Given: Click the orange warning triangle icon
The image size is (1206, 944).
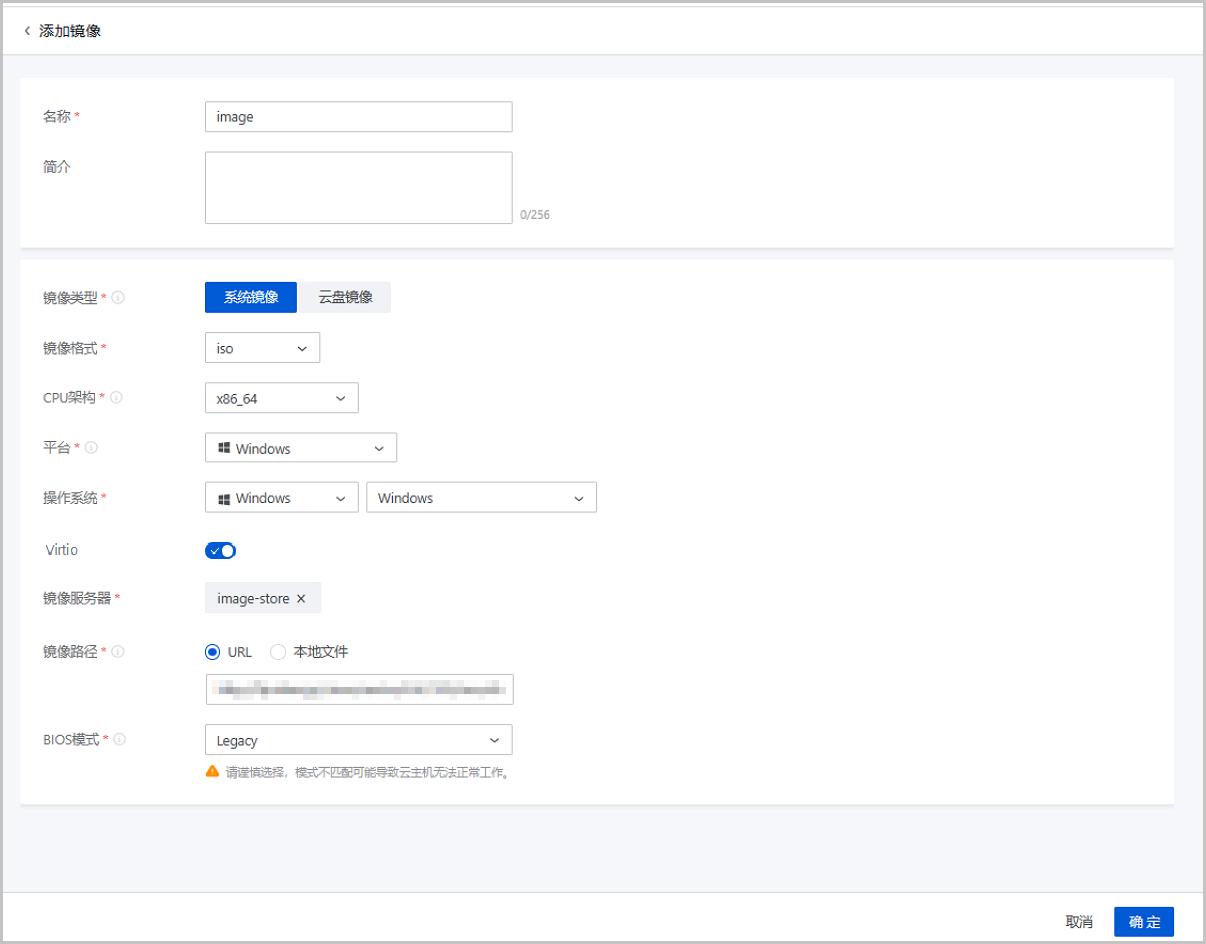Looking at the screenshot, I should click(x=212, y=772).
